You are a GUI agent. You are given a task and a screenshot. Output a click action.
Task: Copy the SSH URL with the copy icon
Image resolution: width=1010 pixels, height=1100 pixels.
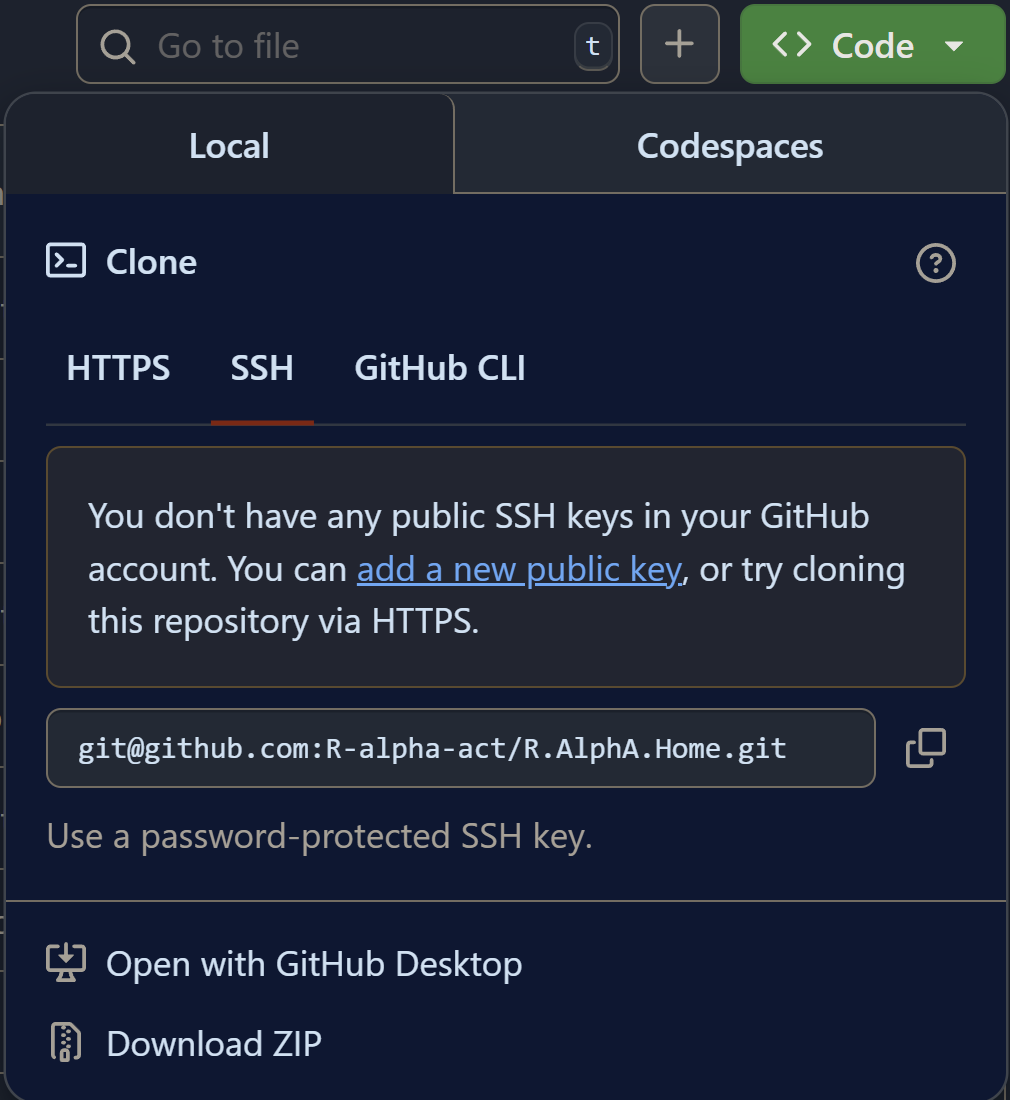(926, 748)
